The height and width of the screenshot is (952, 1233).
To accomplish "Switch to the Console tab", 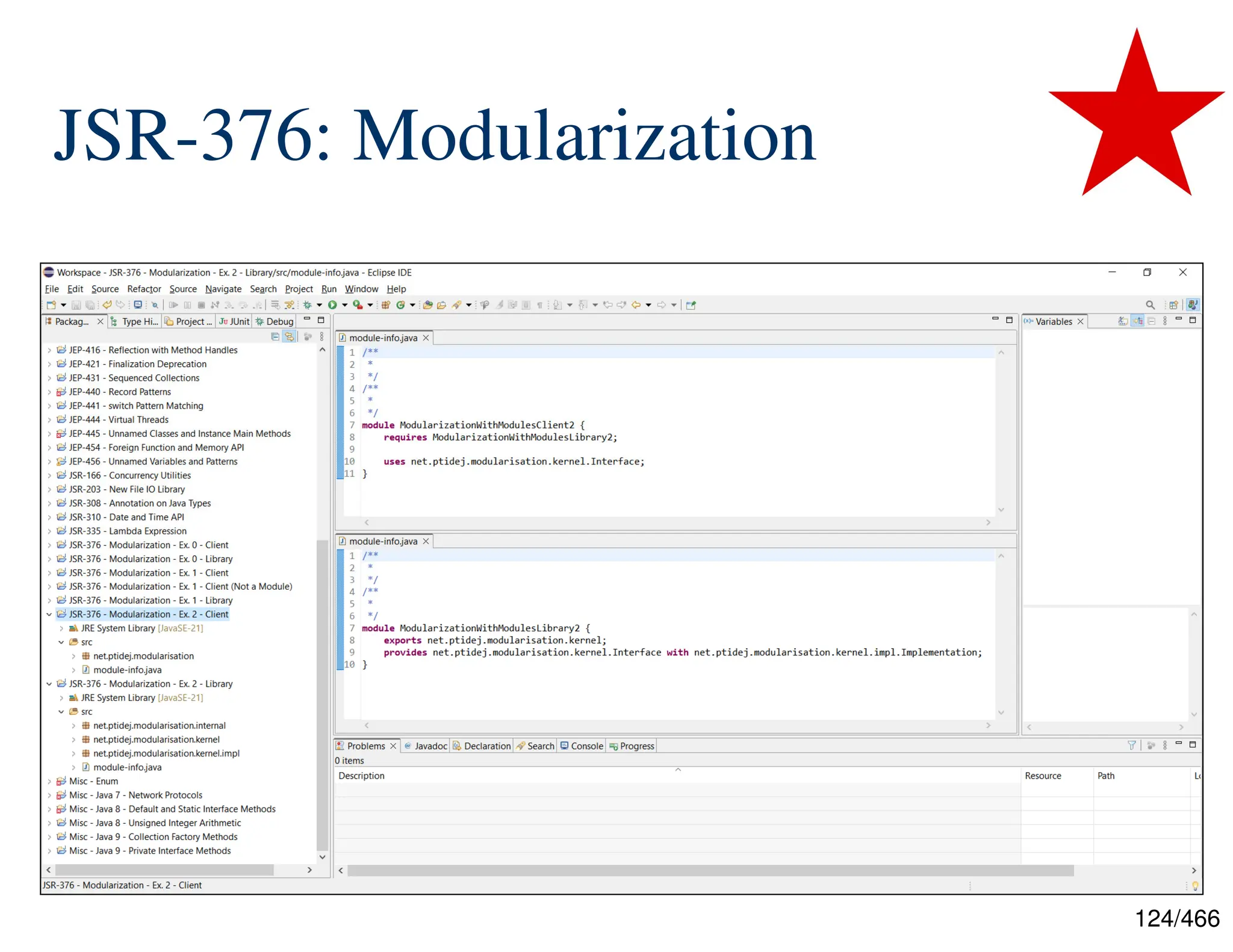I will (x=582, y=746).
